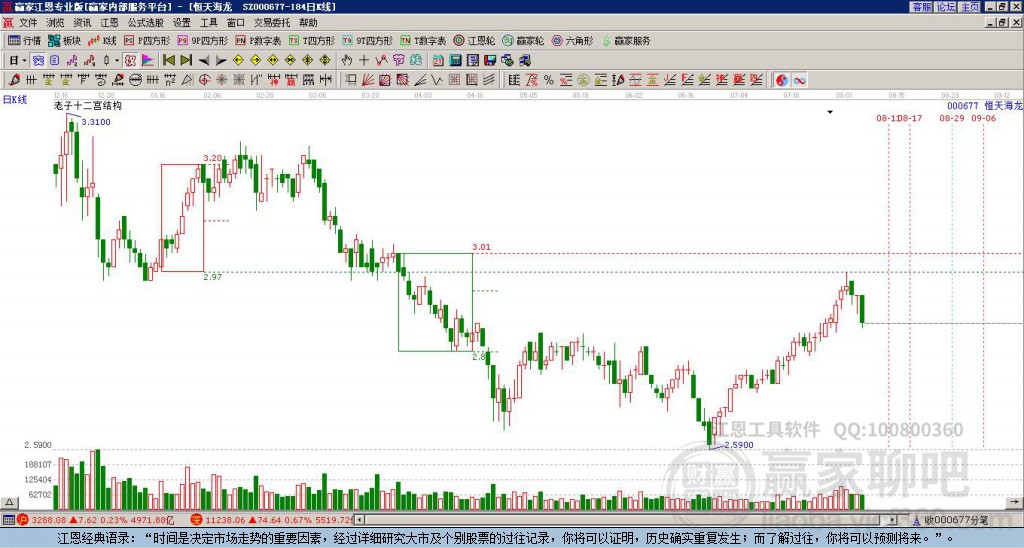
Task: Open the 9T四方形 tool
Action: click(368, 40)
